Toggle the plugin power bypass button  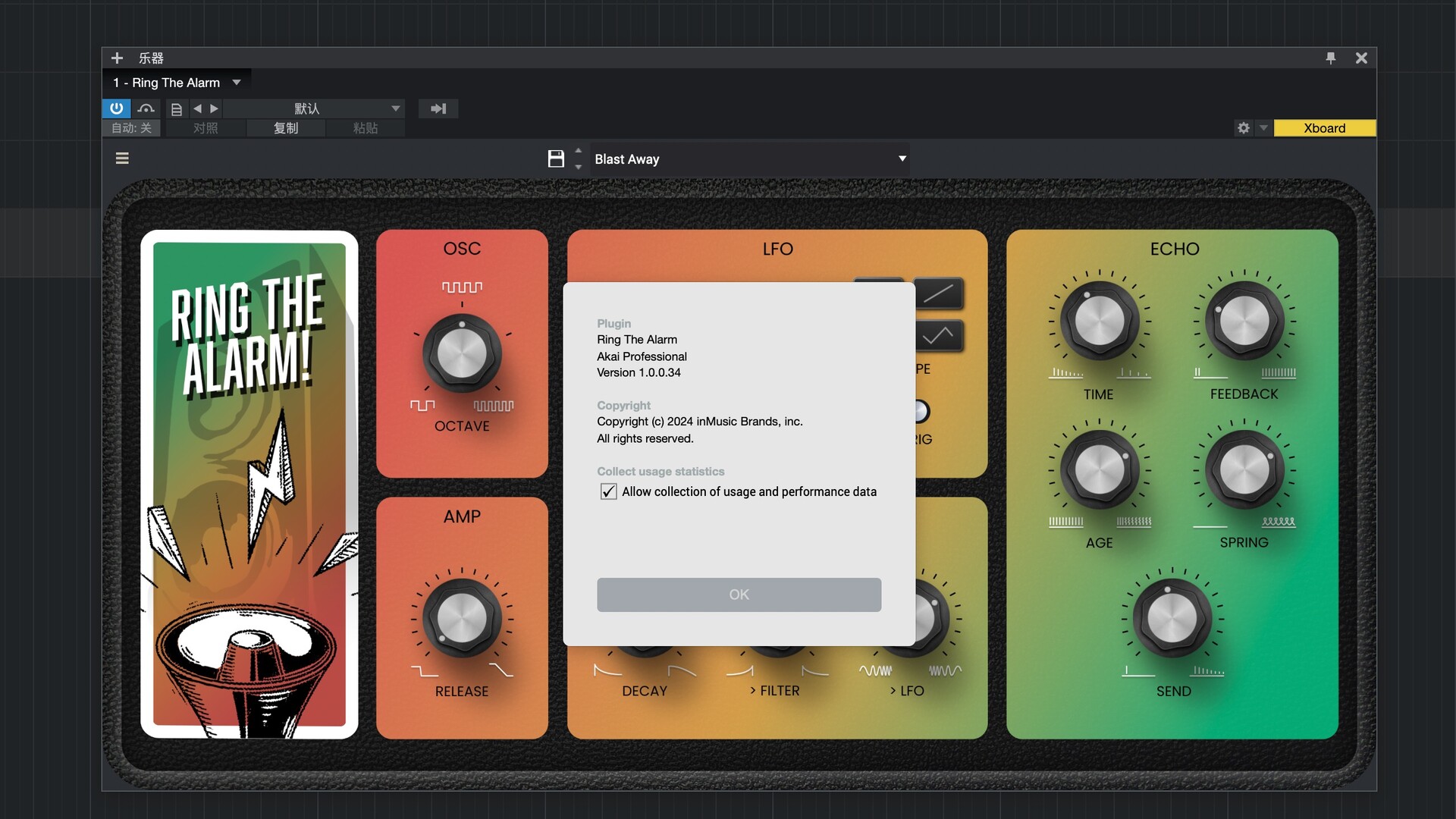pyautogui.click(x=116, y=108)
